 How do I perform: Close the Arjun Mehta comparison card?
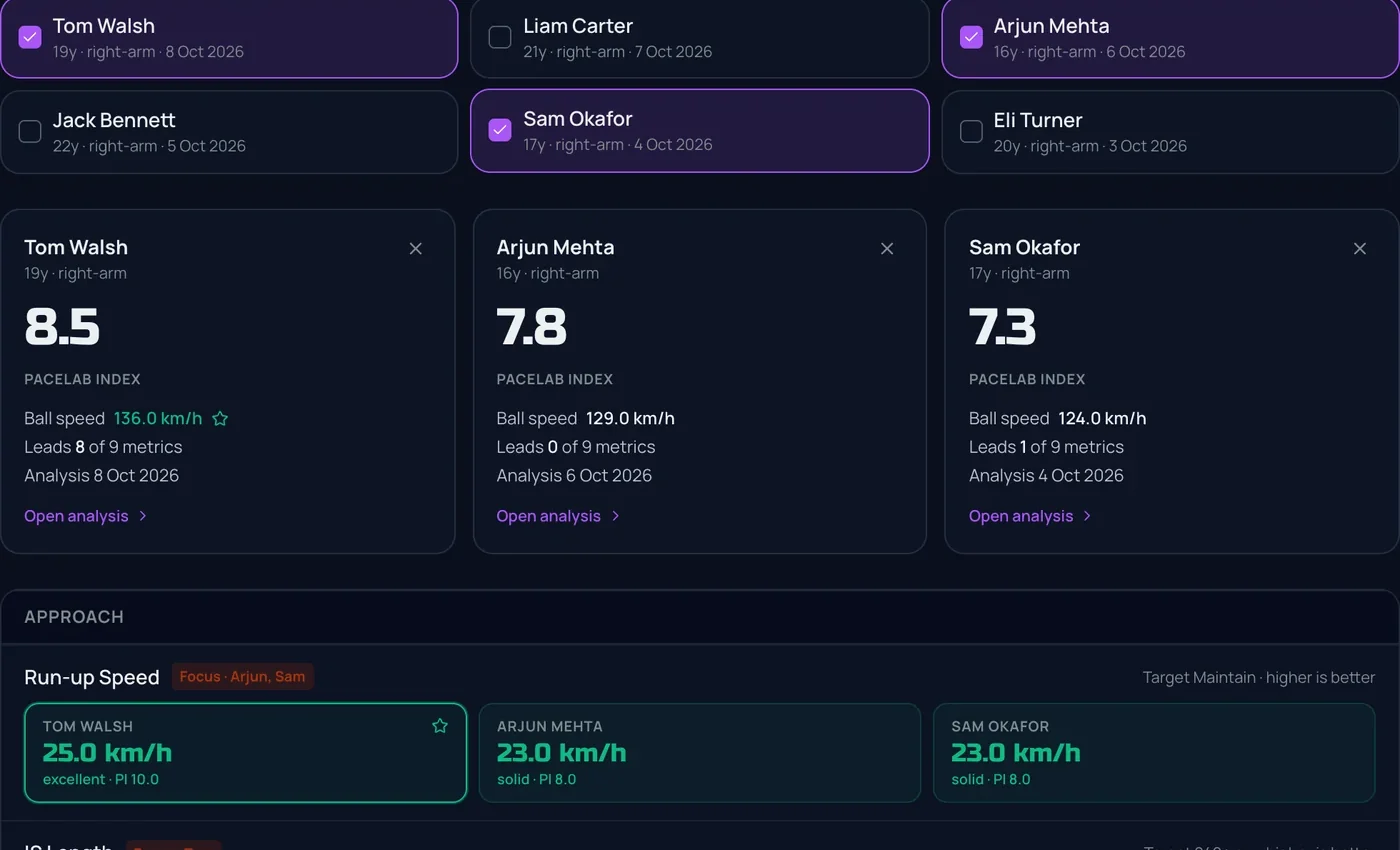(887, 249)
